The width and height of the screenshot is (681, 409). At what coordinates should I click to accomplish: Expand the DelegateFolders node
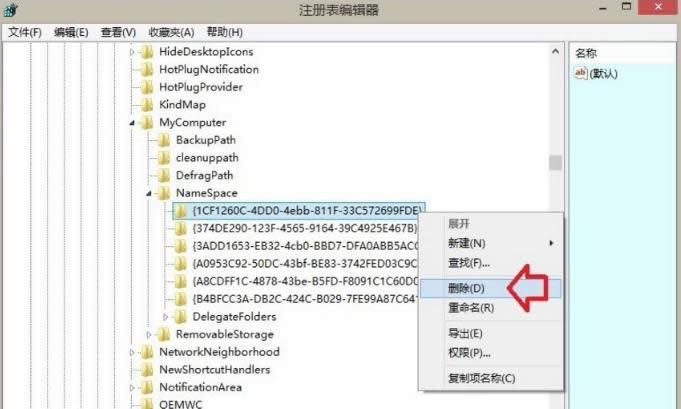[165, 317]
